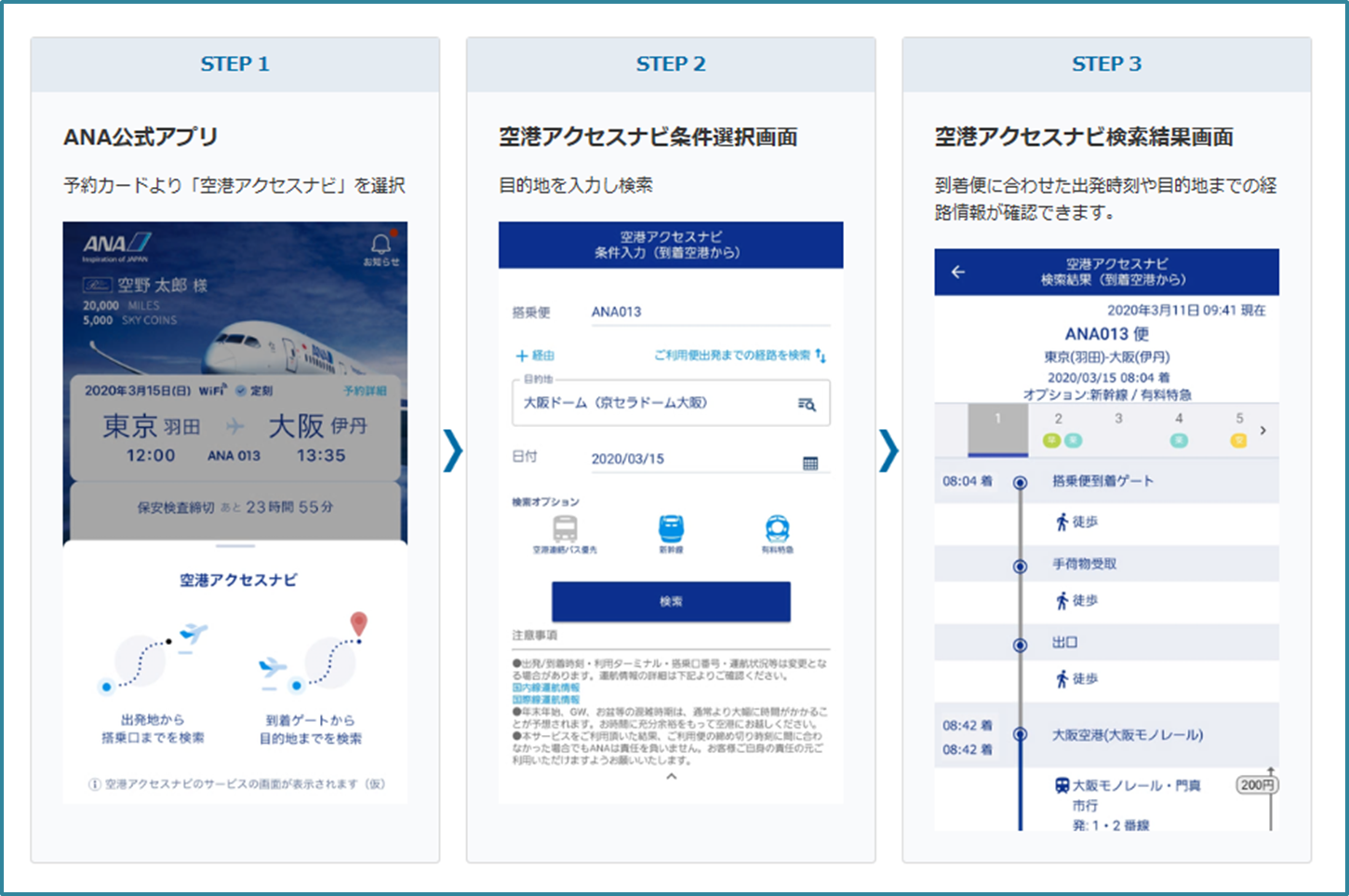Screen dimensions: 1349x896
Task: Select 出発地から搭乗口までを検索 route icon
Action: (154, 660)
